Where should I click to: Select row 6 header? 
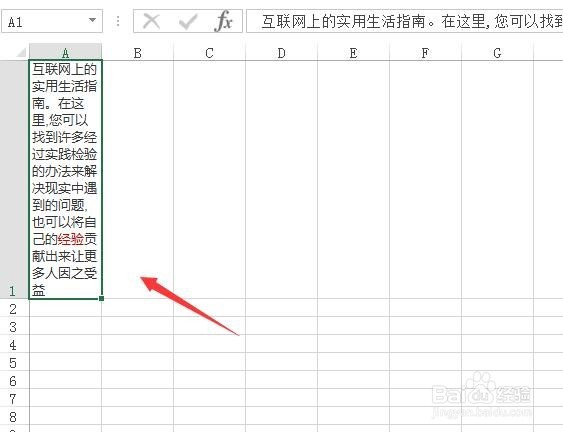click(x=14, y=380)
